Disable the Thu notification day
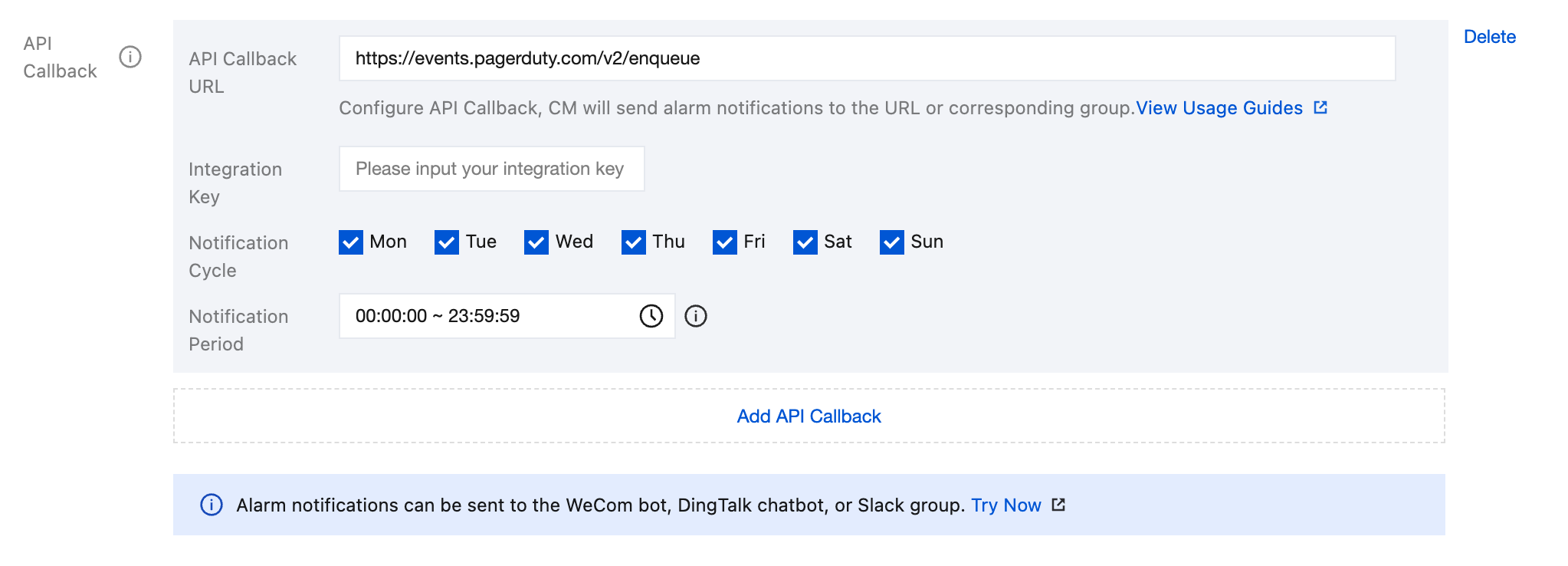 634,242
